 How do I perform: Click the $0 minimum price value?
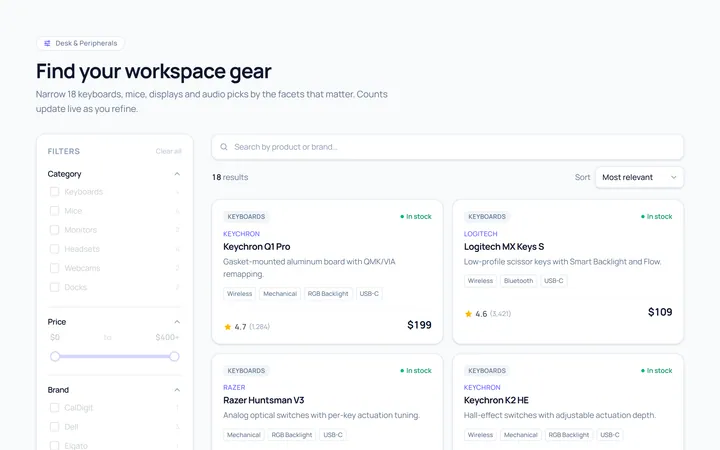(55, 338)
